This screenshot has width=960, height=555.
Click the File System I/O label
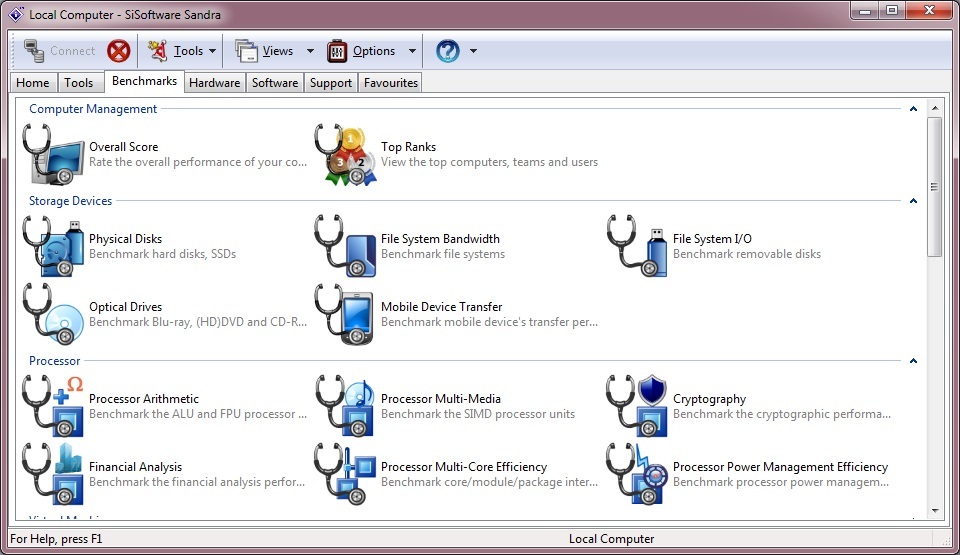pyautogui.click(x=712, y=239)
